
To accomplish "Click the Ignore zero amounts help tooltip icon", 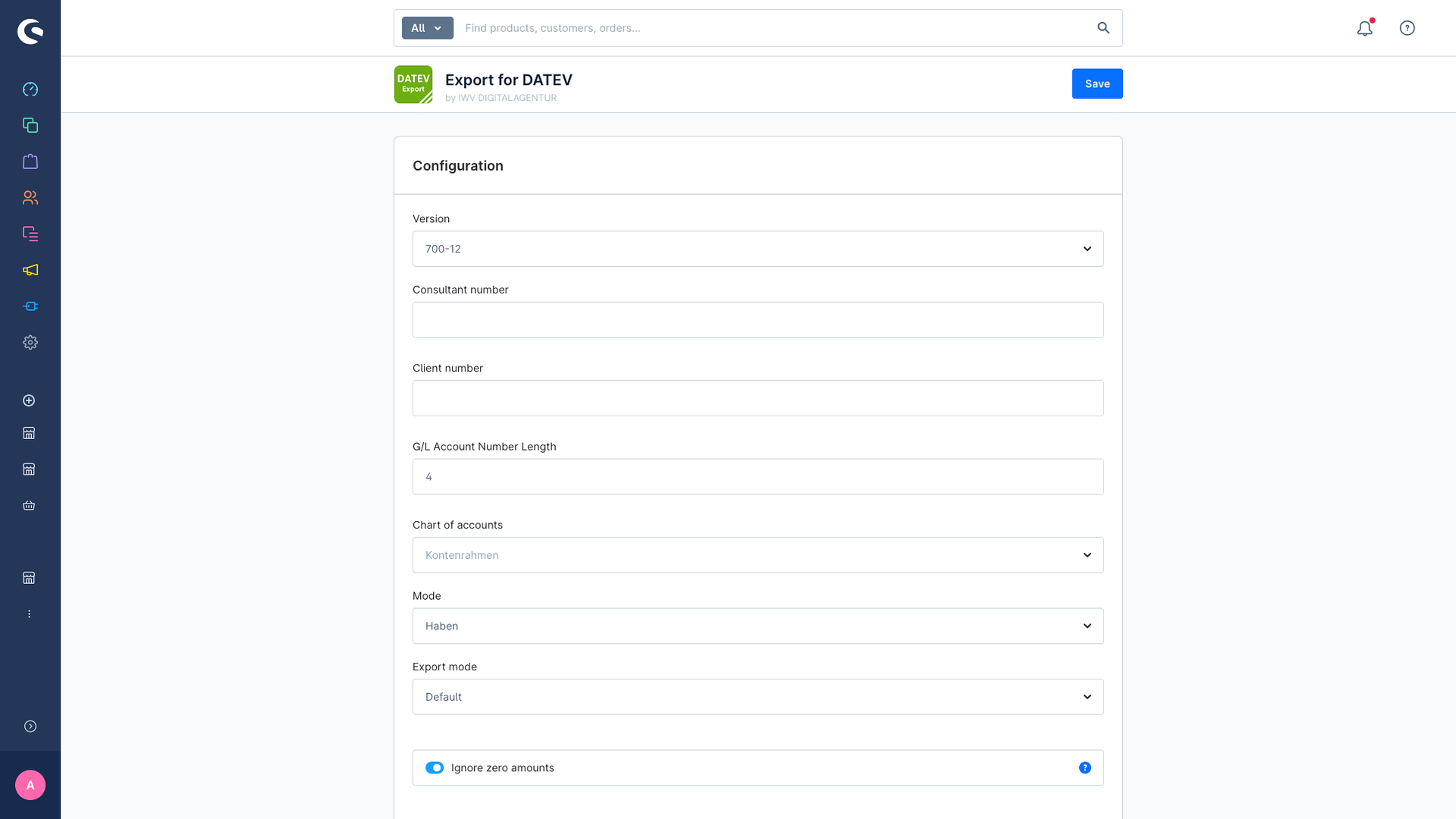I will click(x=1085, y=768).
